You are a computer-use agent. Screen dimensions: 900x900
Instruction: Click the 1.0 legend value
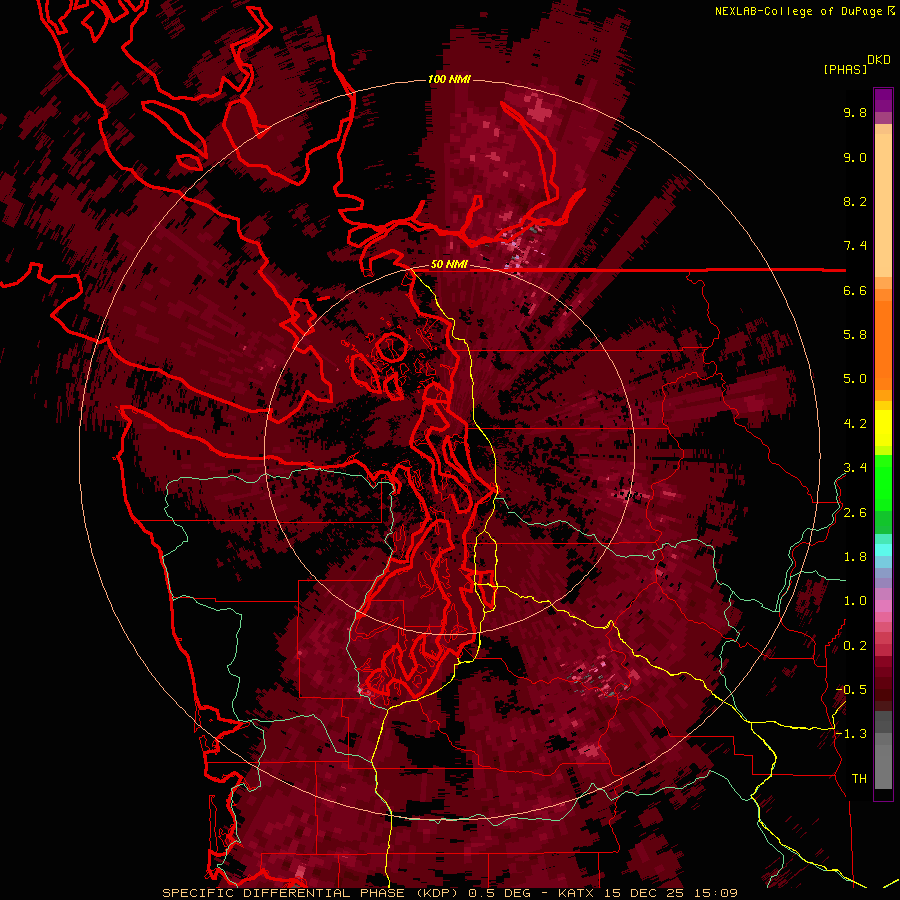tap(855, 601)
